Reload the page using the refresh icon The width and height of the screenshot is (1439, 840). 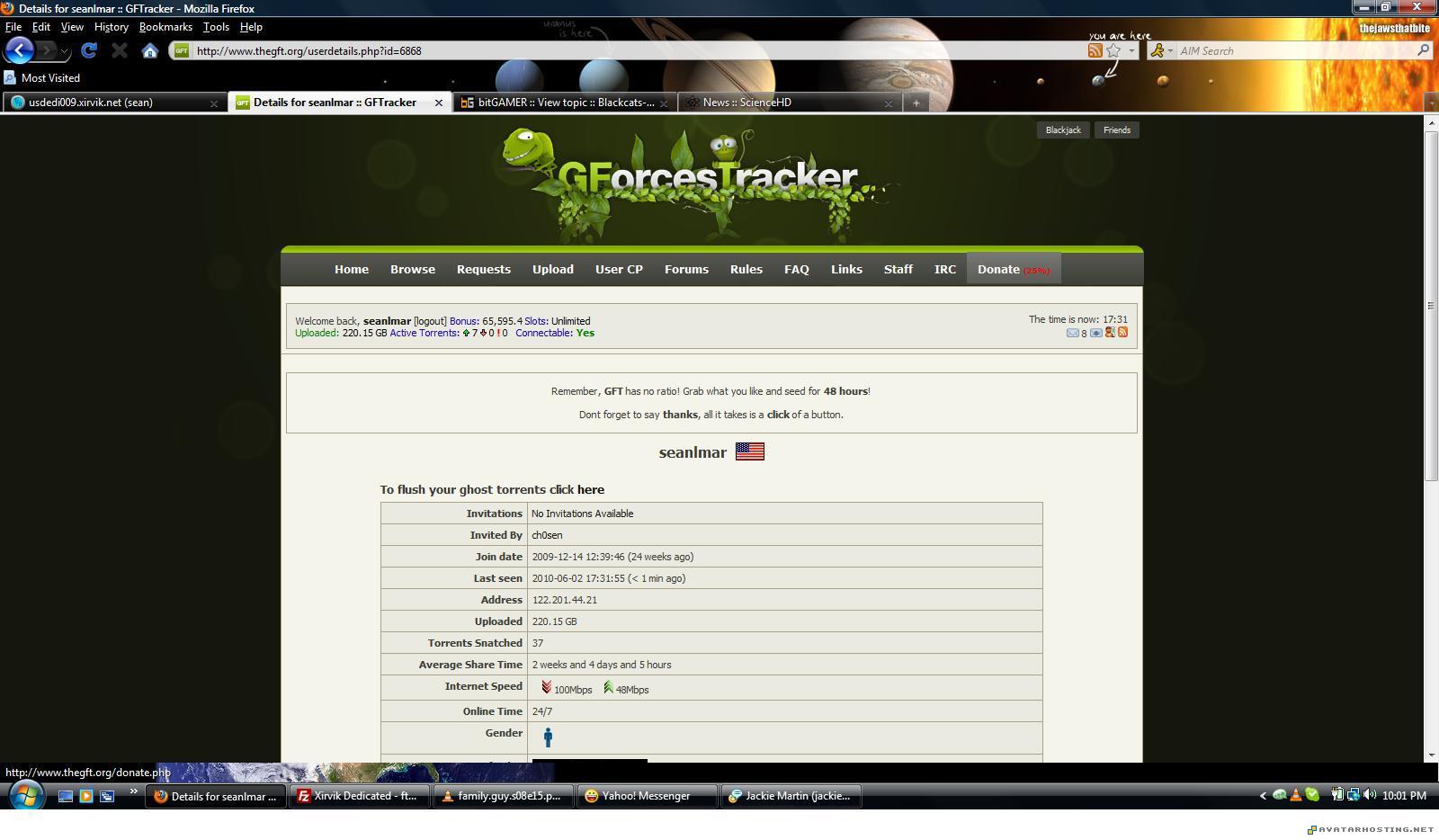click(x=88, y=50)
